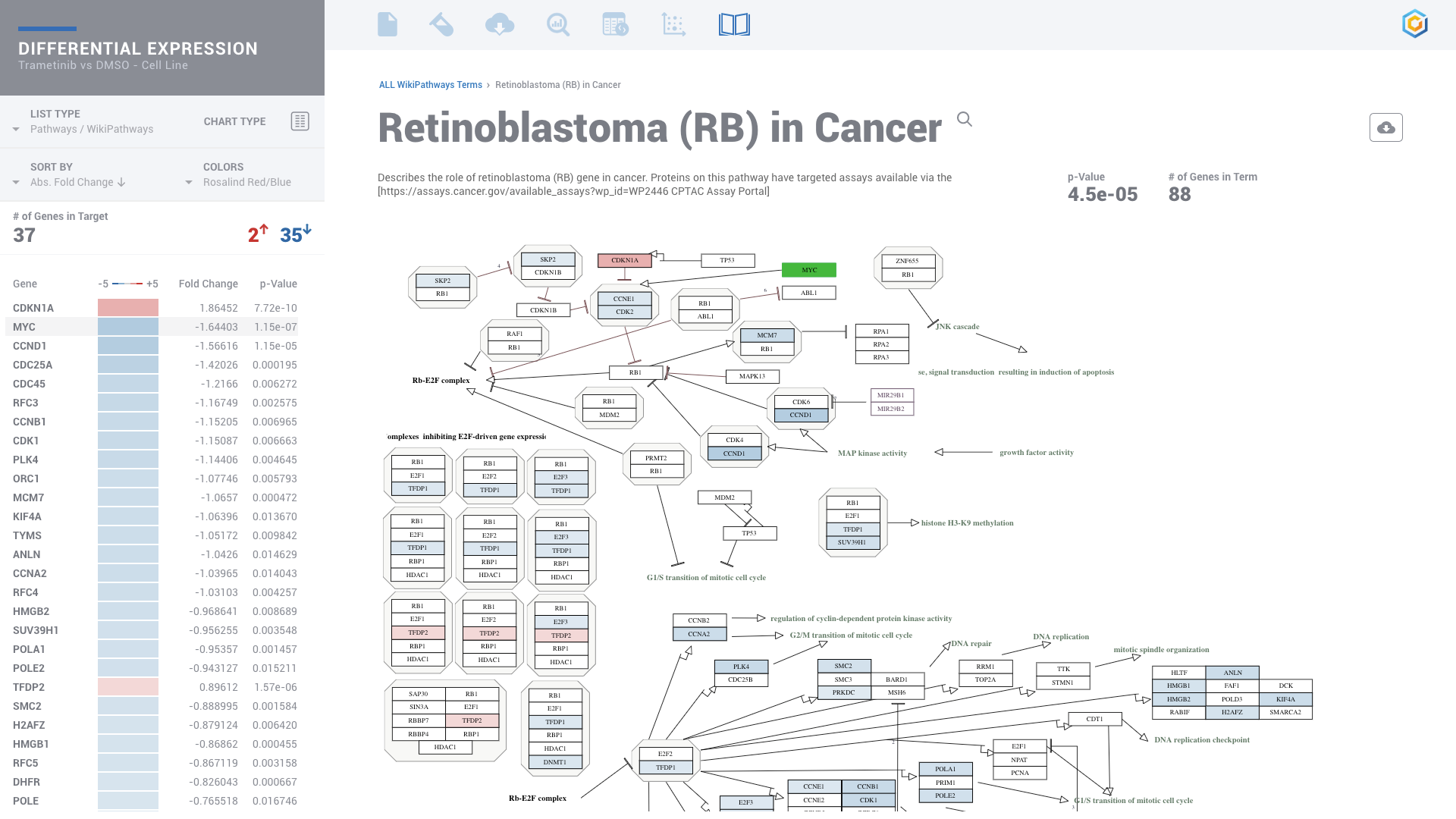Screen dimensions: 1456x819
Task: Click the DNA replication checkpoint label
Action: 1202,740
